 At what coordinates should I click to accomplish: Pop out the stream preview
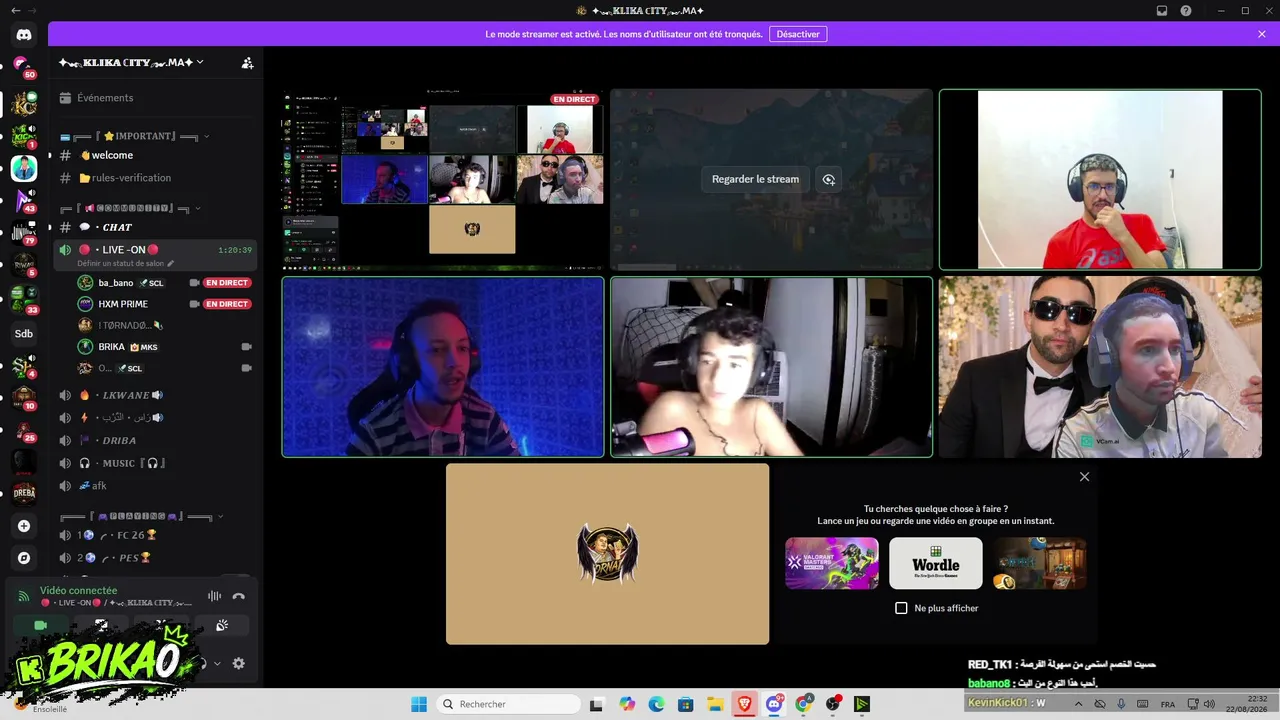click(x=829, y=180)
